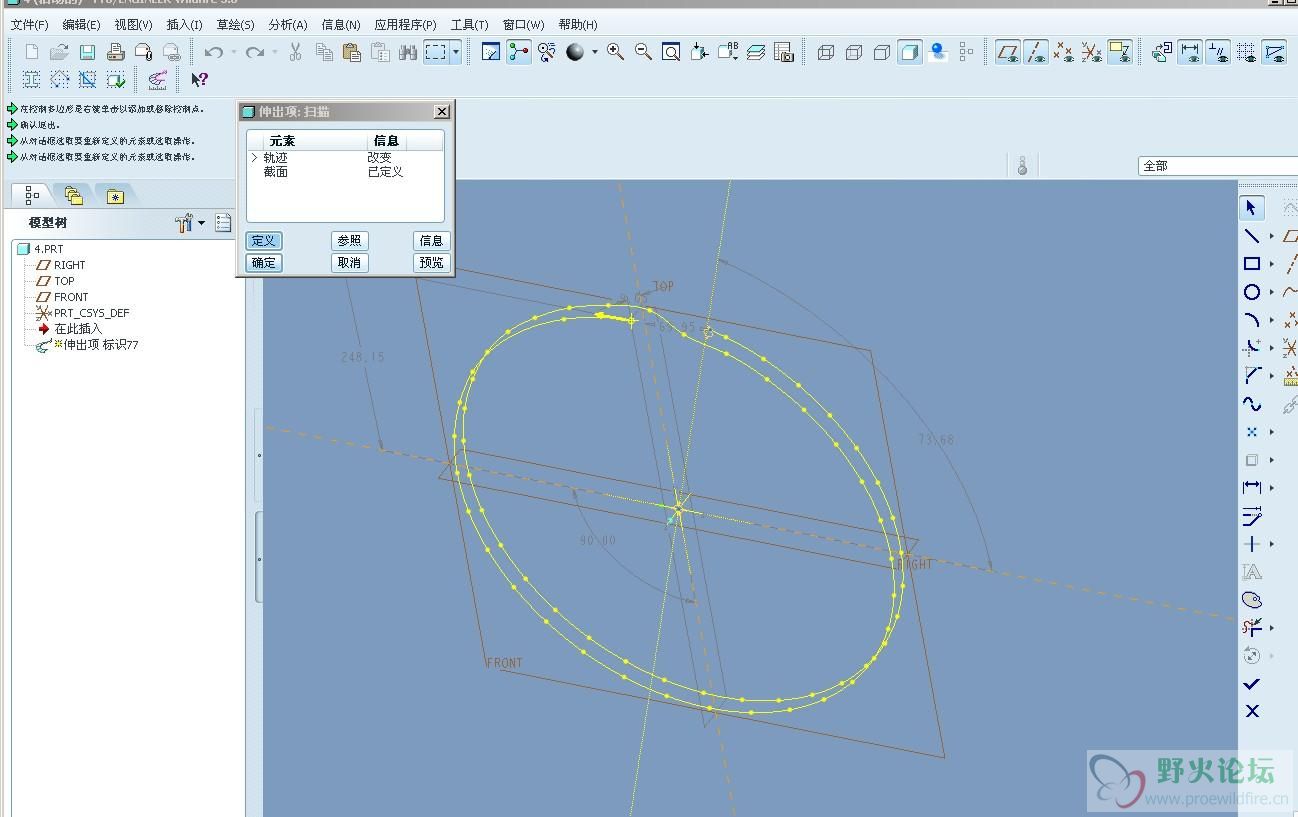Toggle datum points visibility
1298x817 pixels.
[1064, 52]
